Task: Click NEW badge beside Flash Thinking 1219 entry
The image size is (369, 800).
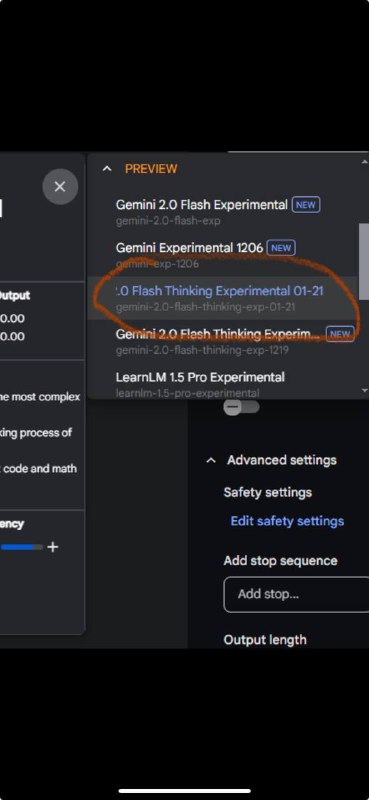Action: [x=340, y=335]
